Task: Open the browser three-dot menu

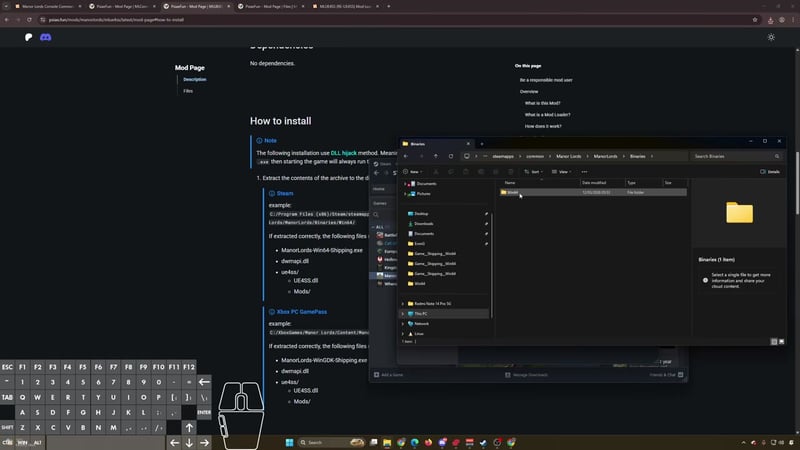Action: coord(793,20)
